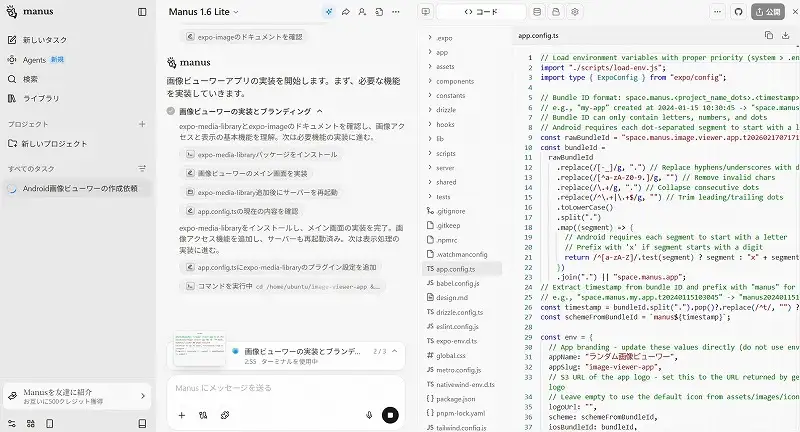Switch to the preview monitor icon
The width and height of the screenshot is (800, 432).
(426, 12)
